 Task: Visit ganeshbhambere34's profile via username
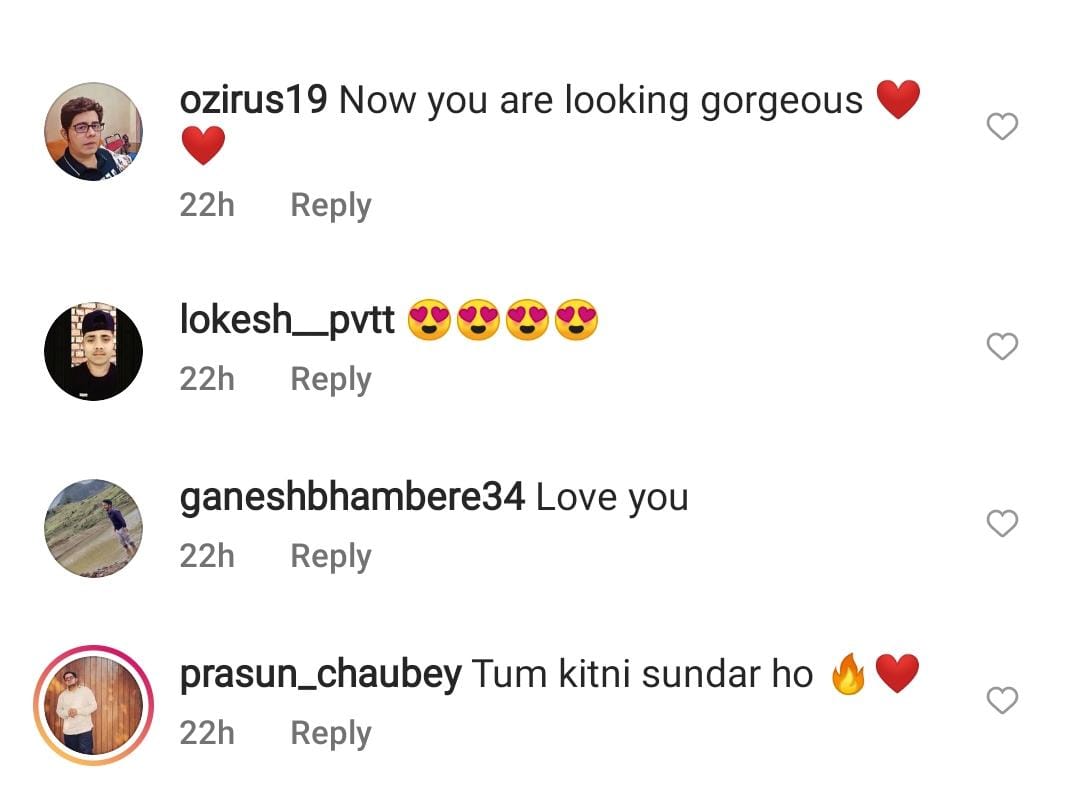tap(352, 497)
